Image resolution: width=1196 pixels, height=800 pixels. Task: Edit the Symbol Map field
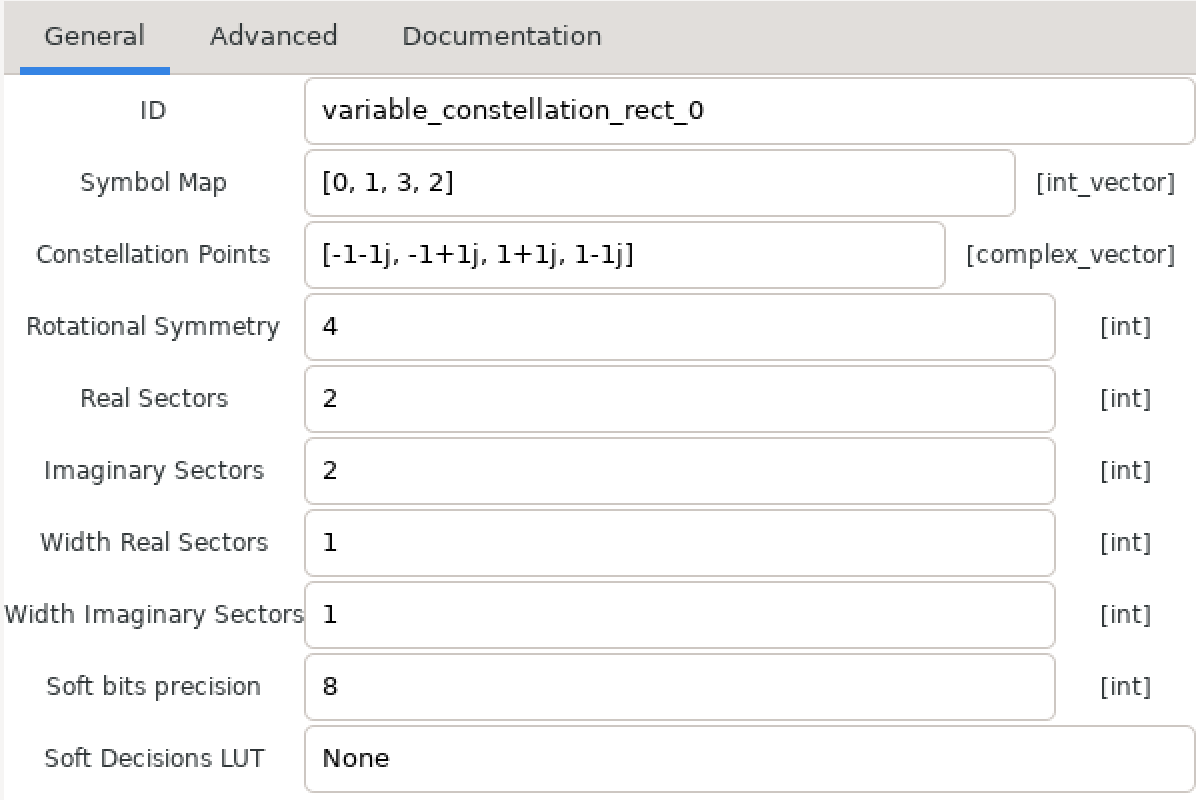[x=660, y=183]
